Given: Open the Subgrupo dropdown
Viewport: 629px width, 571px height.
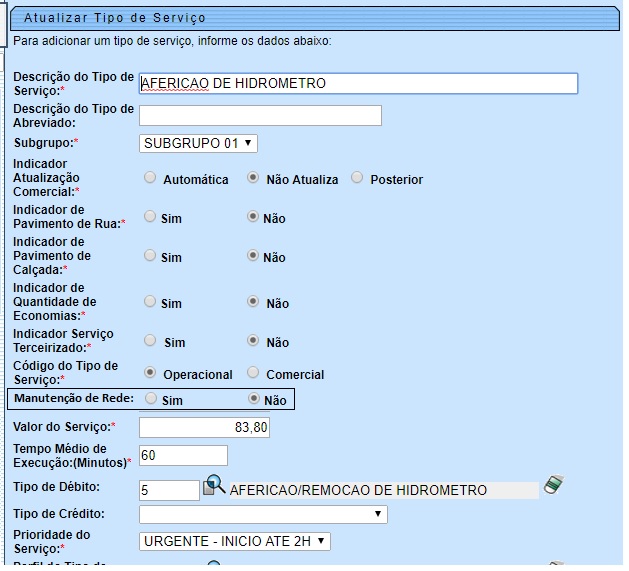Looking at the screenshot, I should [x=198, y=143].
